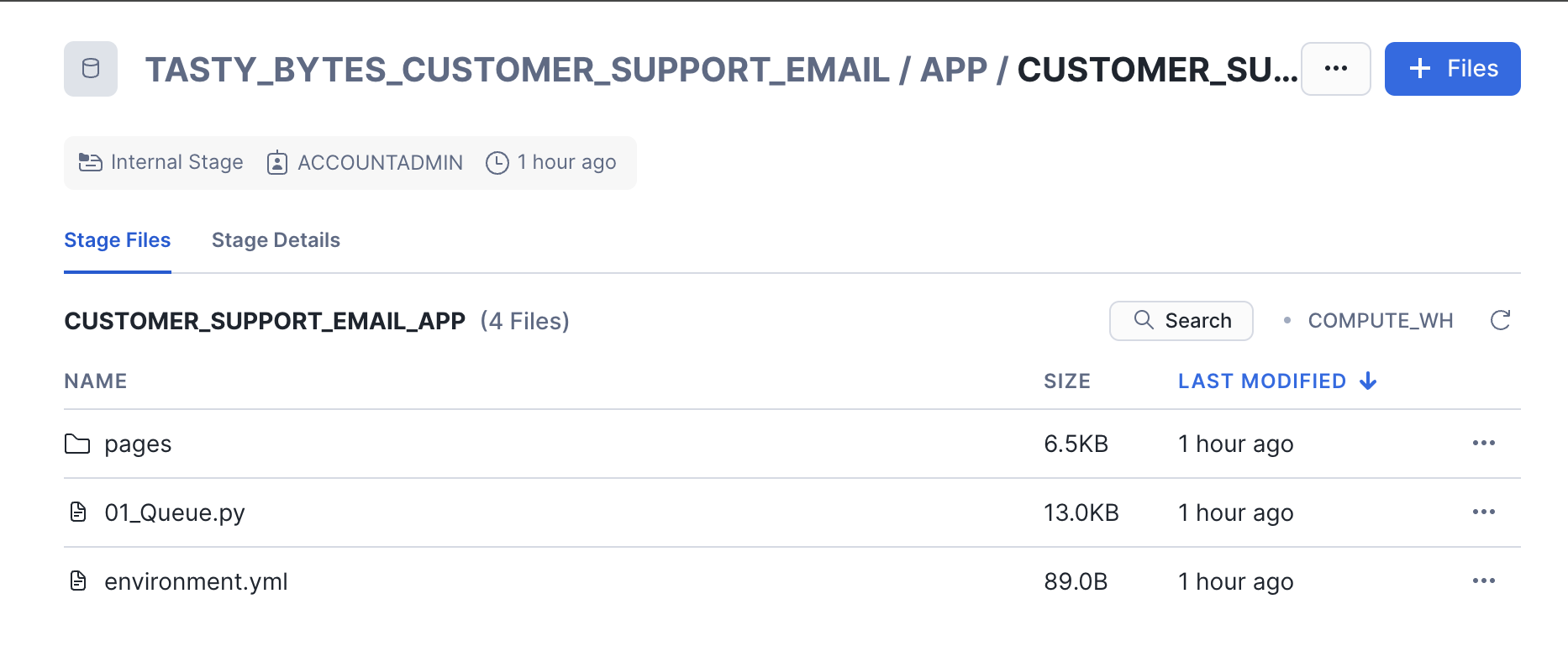Click the stage database icon in header
1568x662 pixels.
coord(91,69)
